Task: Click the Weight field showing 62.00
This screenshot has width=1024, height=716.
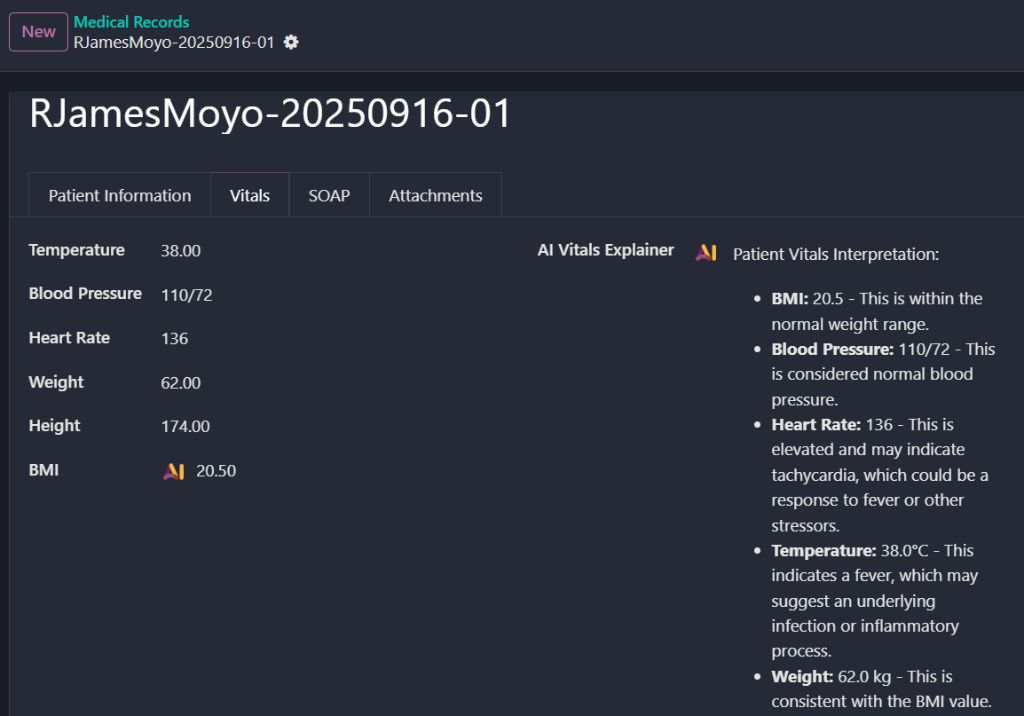Action: point(181,382)
